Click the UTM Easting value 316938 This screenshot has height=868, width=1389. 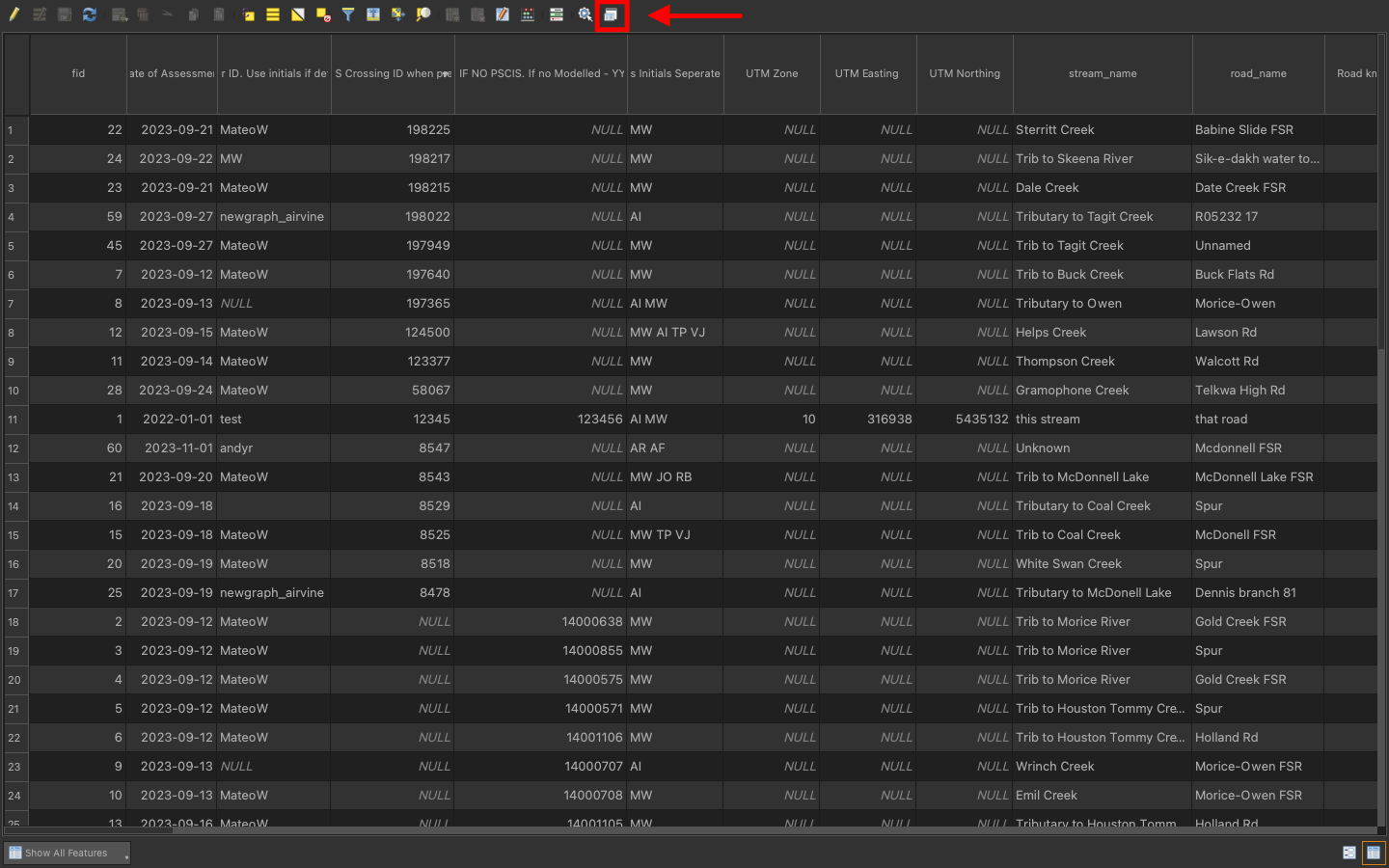coord(867,420)
